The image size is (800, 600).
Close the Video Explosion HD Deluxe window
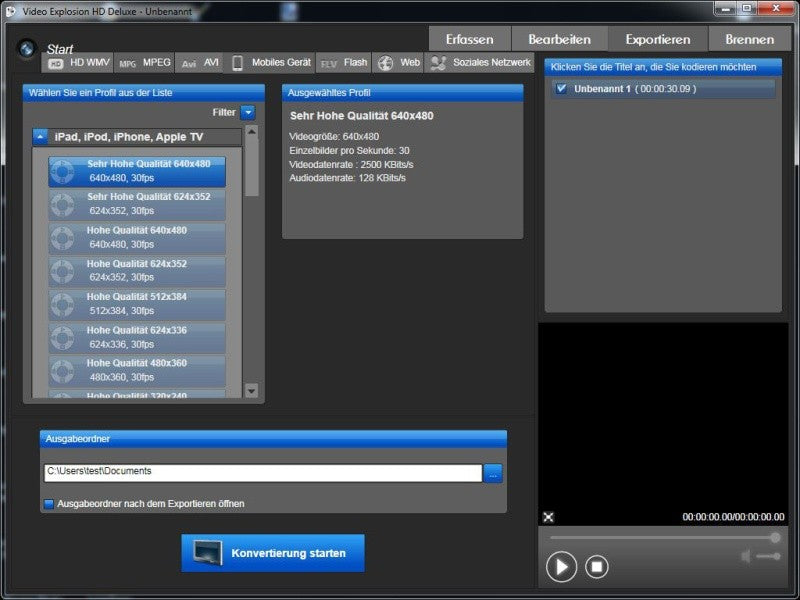point(776,9)
